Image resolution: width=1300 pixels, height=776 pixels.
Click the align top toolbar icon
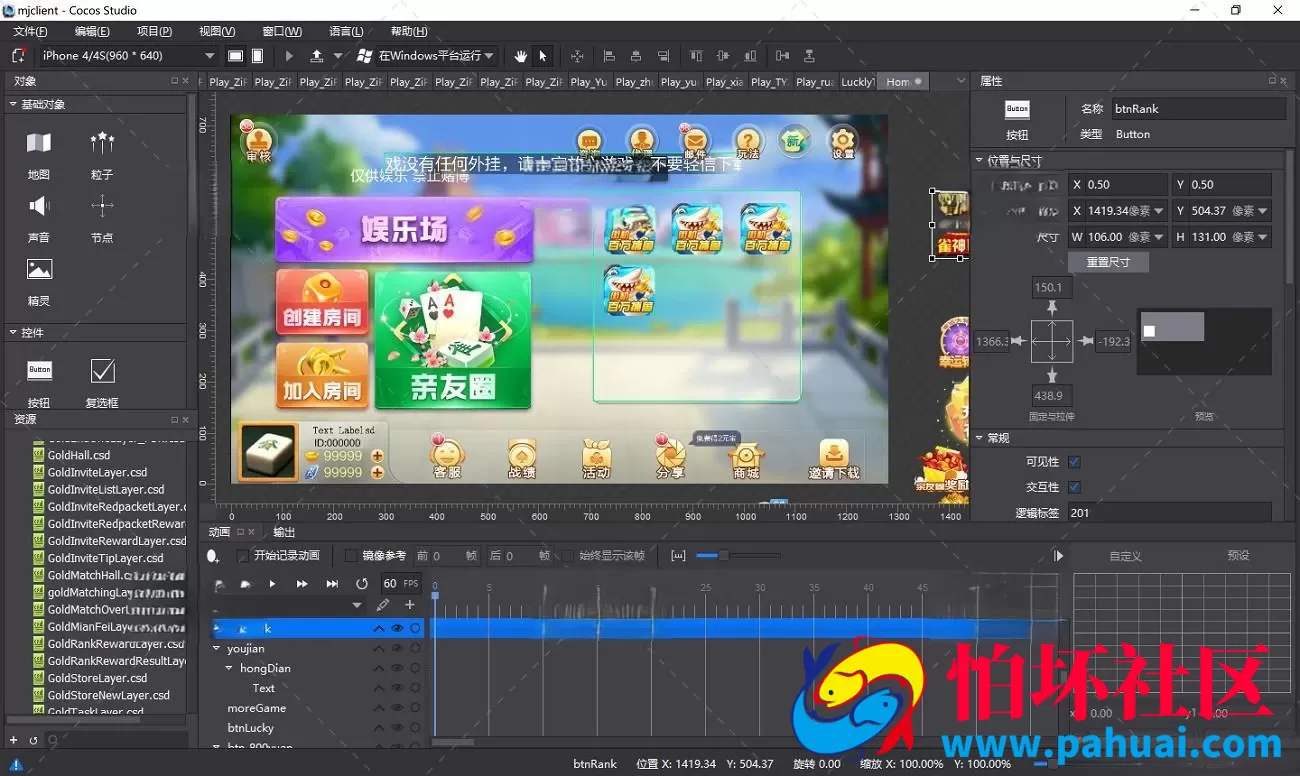[x=696, y=56]
